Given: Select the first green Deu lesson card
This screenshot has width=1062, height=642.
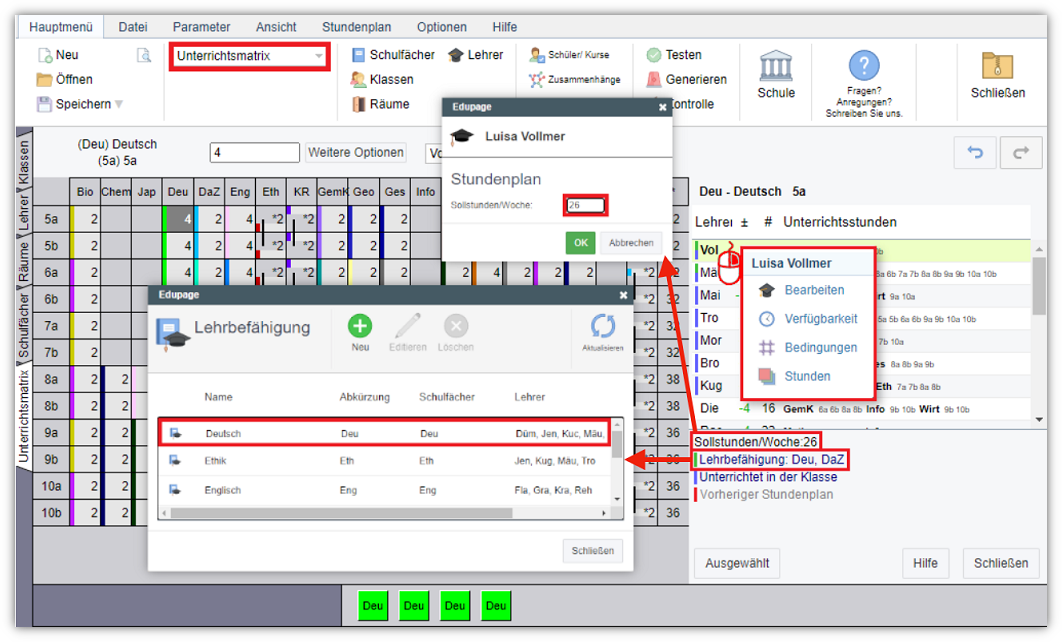Looking at the screenshot, I should (373, 605).
